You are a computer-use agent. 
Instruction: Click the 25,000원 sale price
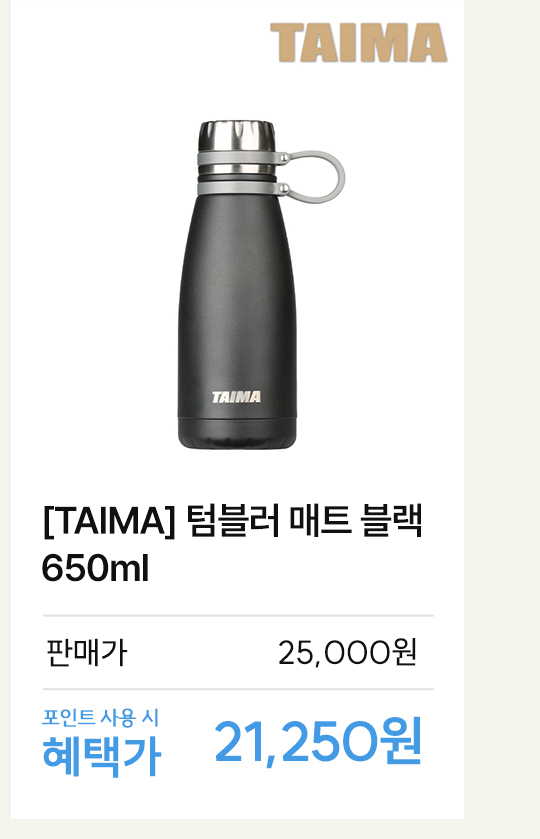click(x=347, y=652)
